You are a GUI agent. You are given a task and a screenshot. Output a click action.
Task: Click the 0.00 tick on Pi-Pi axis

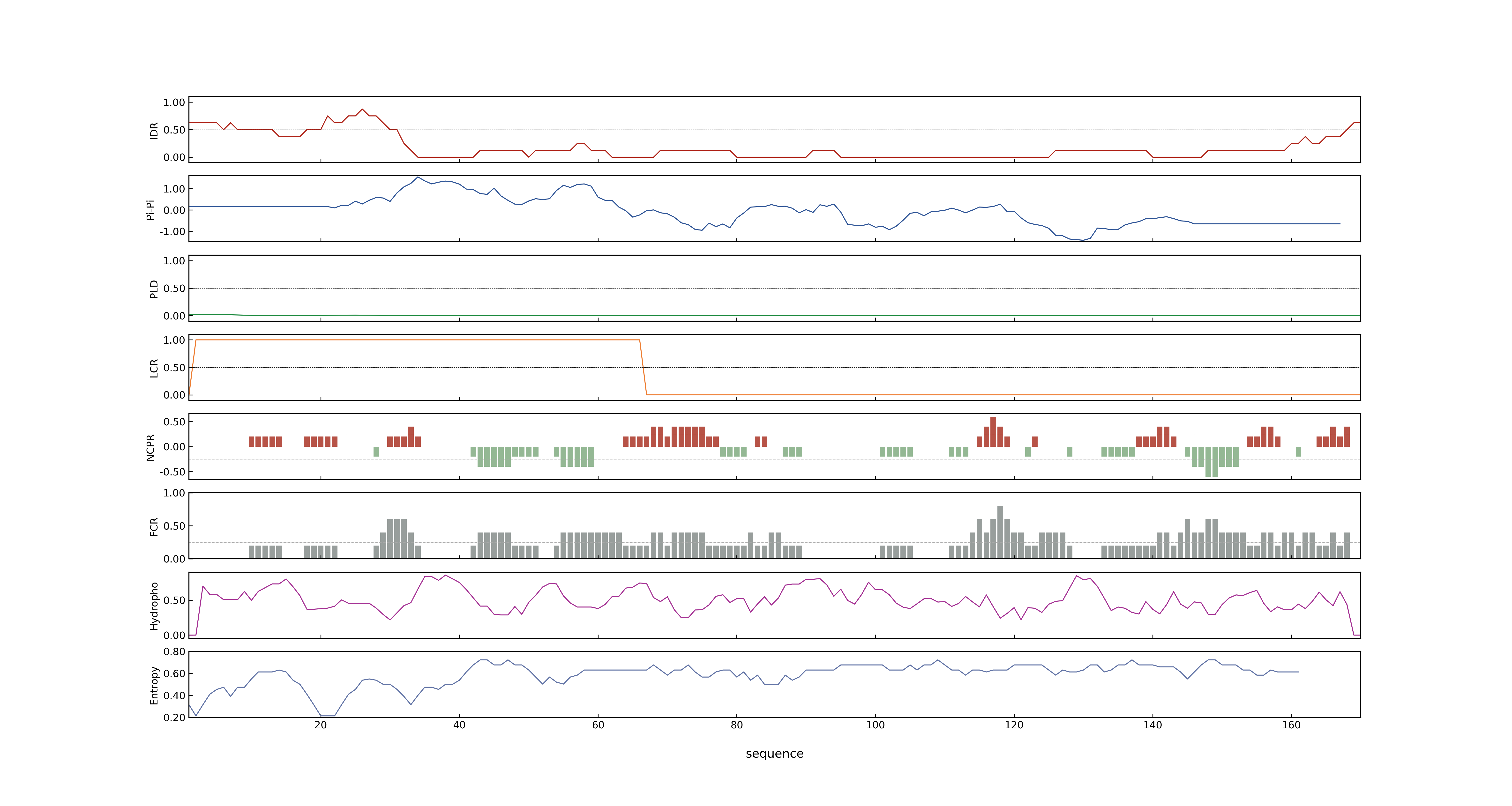pos(174,210)
